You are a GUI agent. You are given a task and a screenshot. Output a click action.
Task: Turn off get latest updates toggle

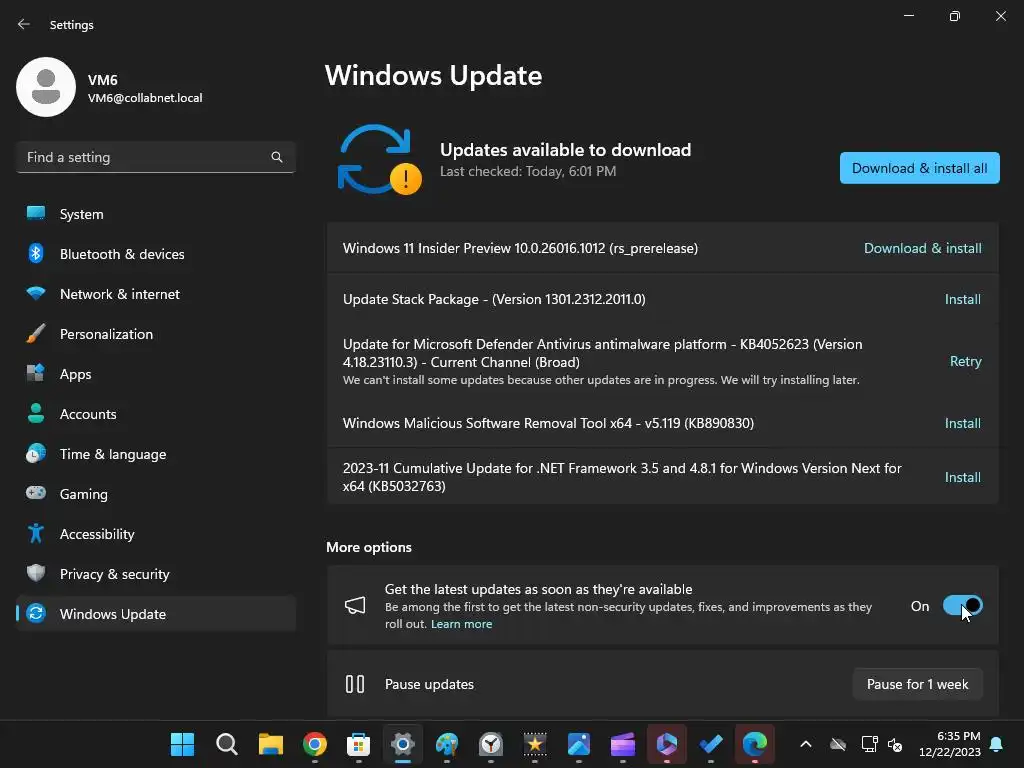pos(963,606)
